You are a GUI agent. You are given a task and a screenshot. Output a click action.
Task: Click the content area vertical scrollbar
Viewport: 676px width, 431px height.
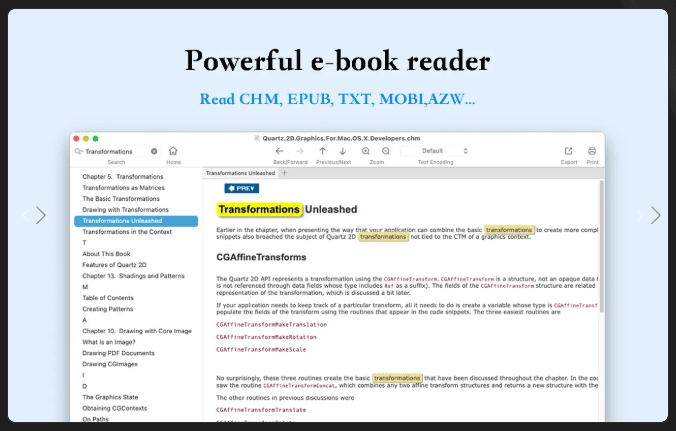tap(601, 246)
